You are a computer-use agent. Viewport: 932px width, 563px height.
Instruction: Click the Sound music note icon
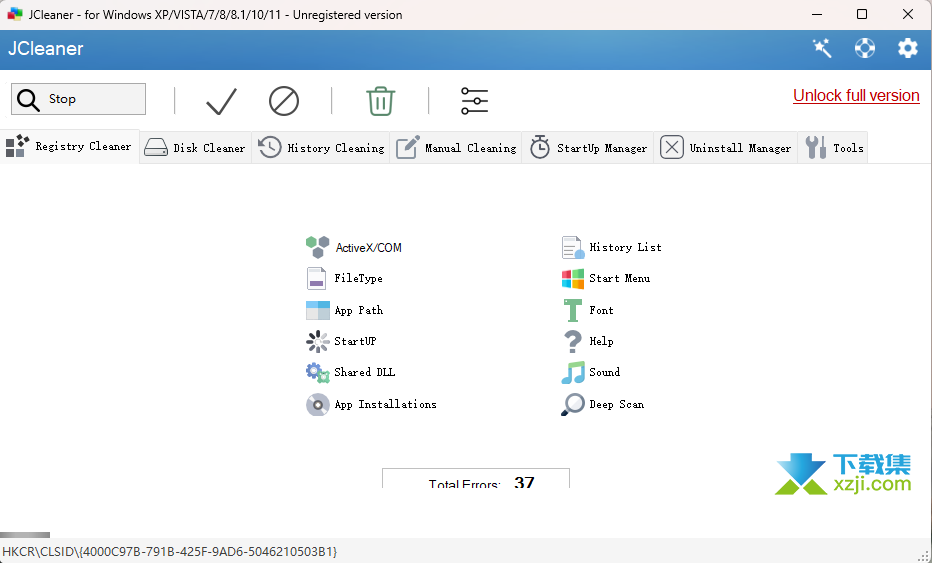click(573, 373)
